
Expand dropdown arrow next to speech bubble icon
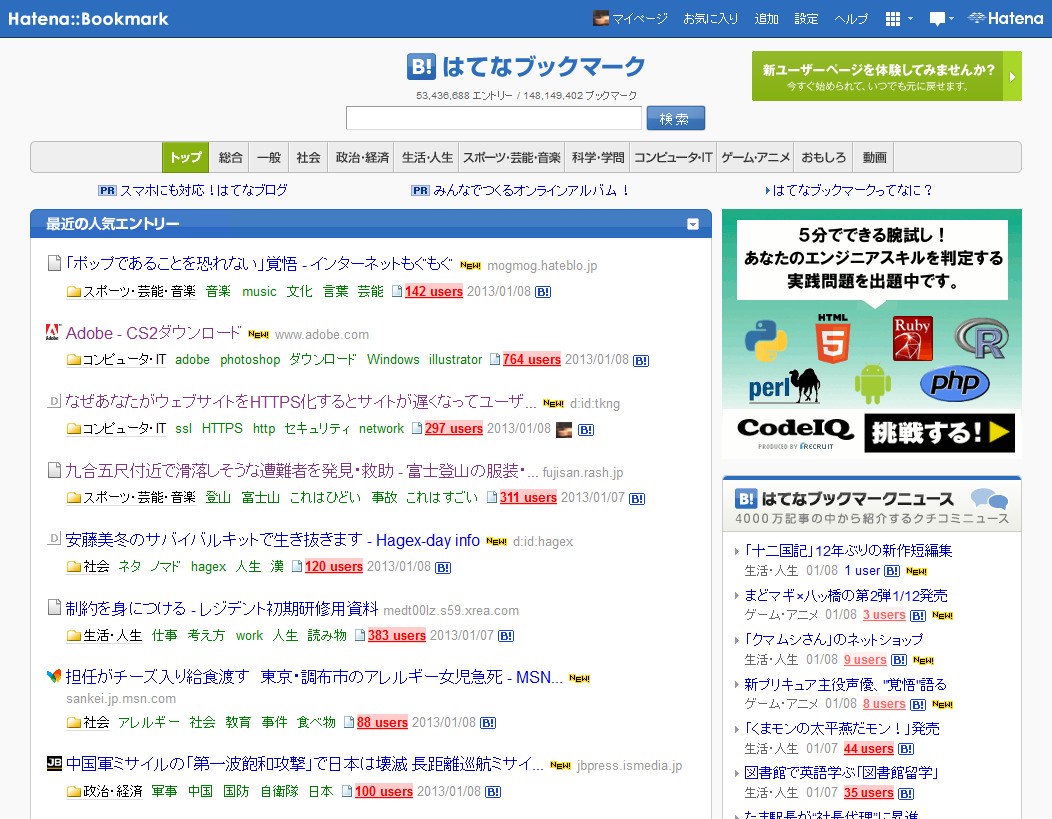pos(951,19)
